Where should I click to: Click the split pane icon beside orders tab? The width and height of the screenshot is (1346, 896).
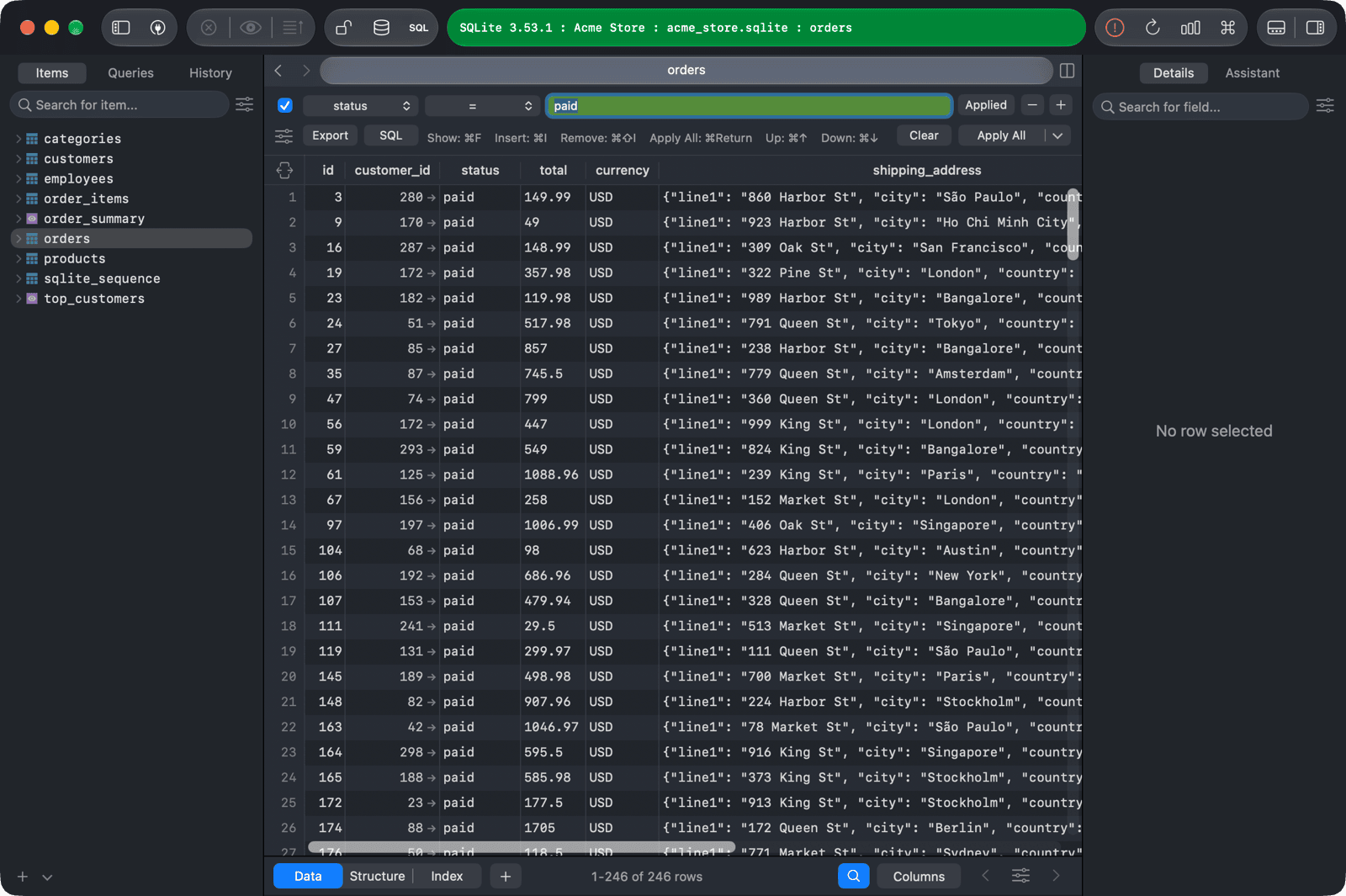point(1067,71)
